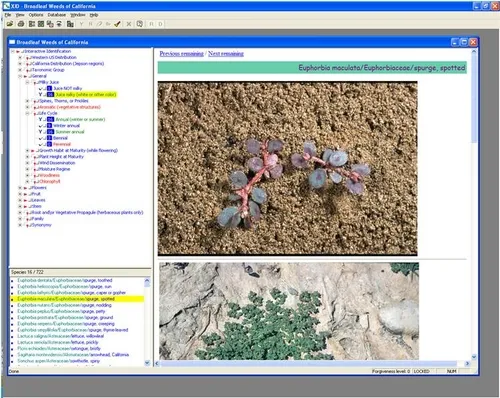Screen dimensions: 500x398
Task: Select the Plant Height at Maturity item
Action: coord(60,157)
